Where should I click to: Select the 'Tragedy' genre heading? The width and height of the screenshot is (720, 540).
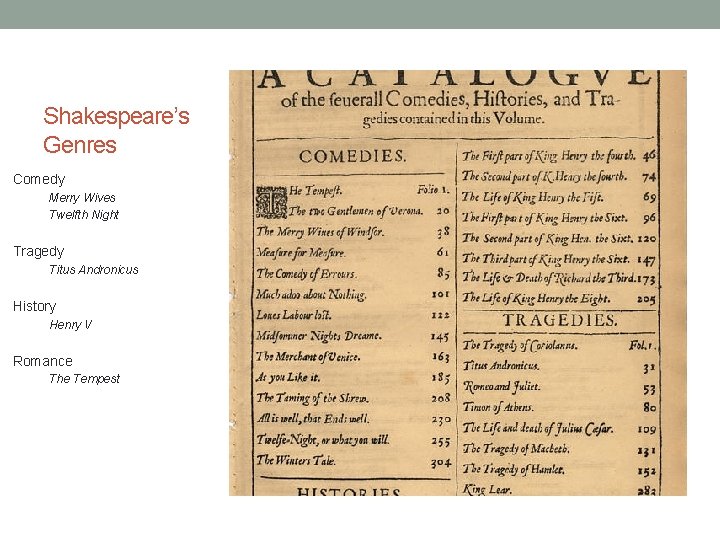[x=39, y=251]
